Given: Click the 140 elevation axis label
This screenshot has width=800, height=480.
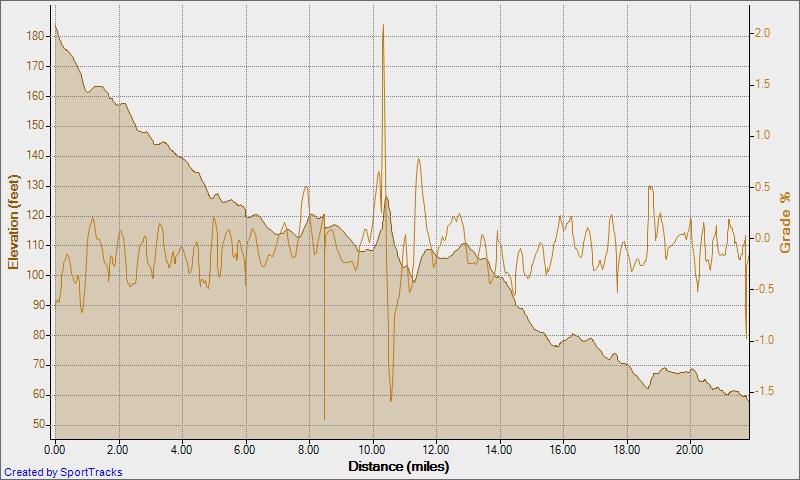Looking at the screenshot, I should coord(36,156).
